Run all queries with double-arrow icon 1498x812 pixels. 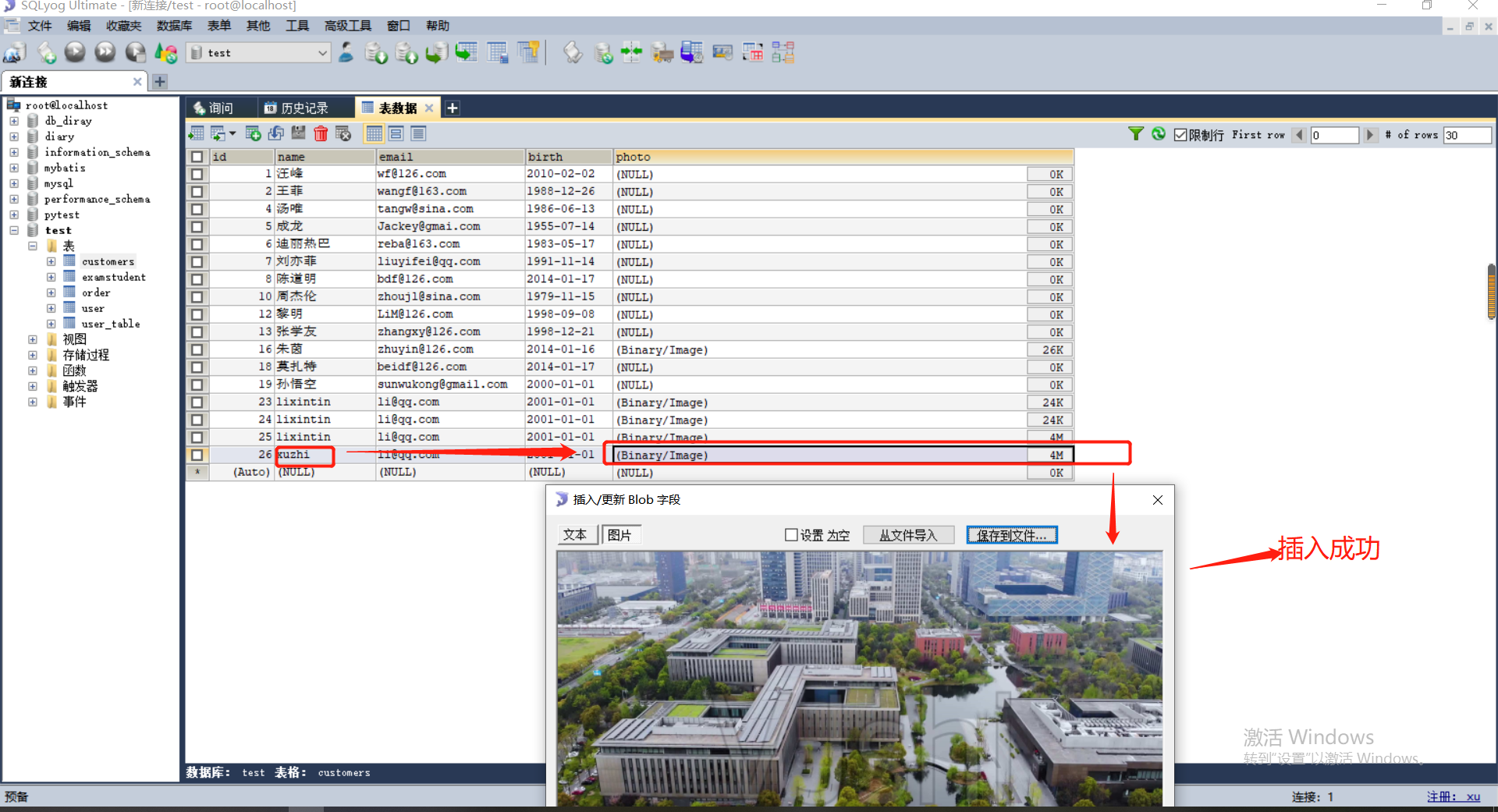(x=105, y=53)
